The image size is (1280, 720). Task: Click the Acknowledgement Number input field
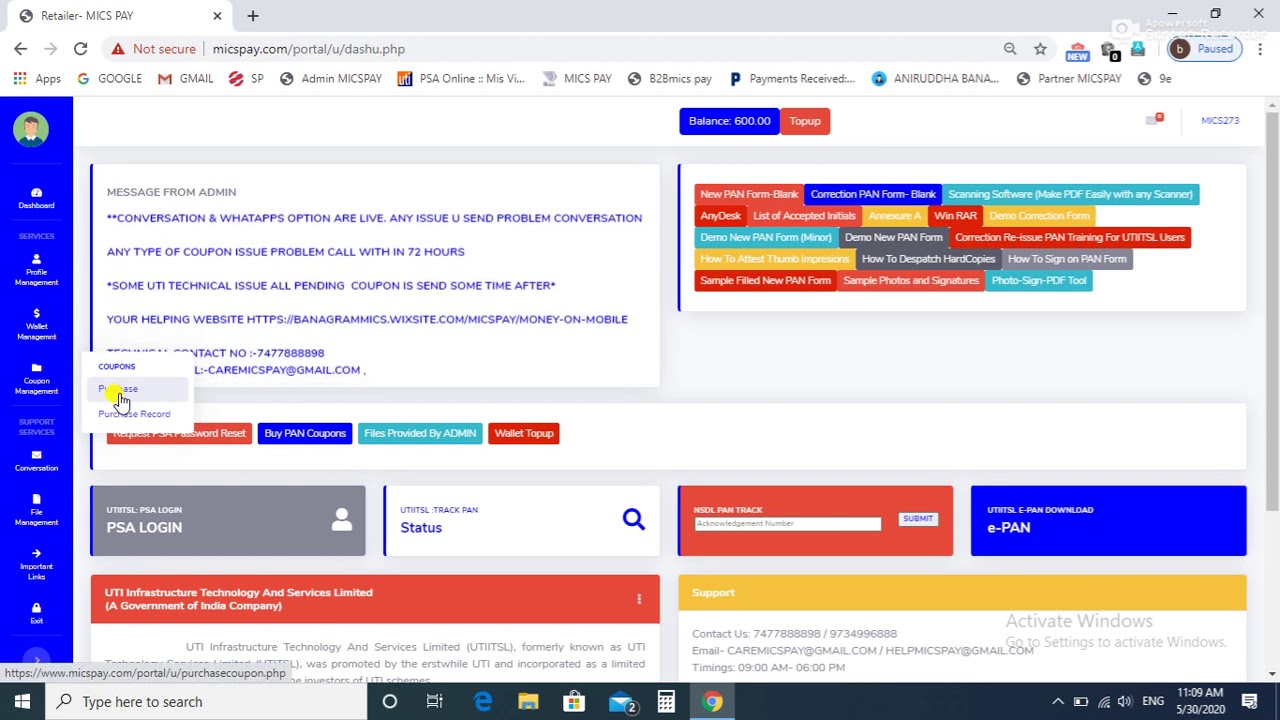[x=787, y=523]
